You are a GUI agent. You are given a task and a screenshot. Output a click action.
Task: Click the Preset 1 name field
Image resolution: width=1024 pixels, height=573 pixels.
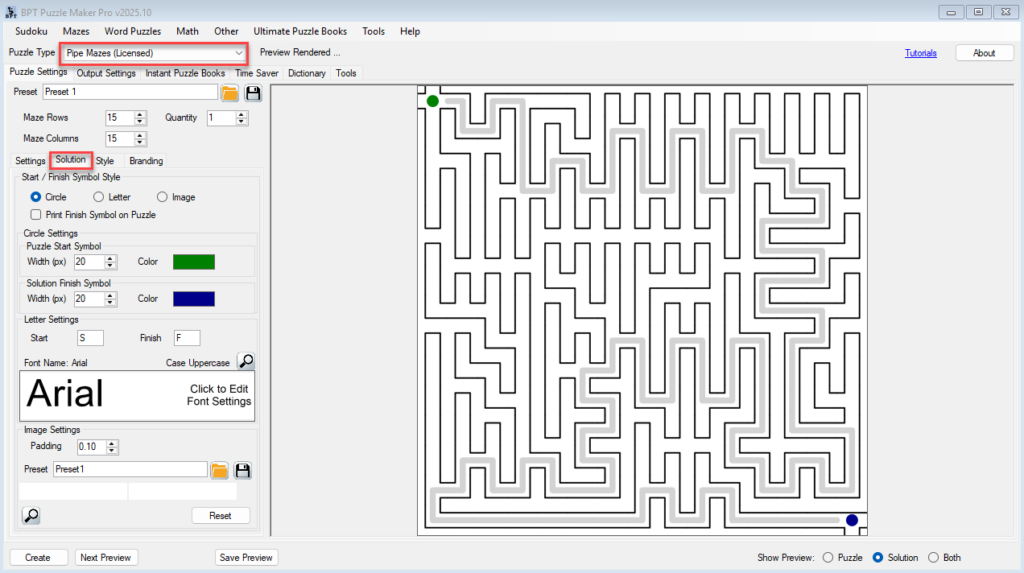[130, 92]
